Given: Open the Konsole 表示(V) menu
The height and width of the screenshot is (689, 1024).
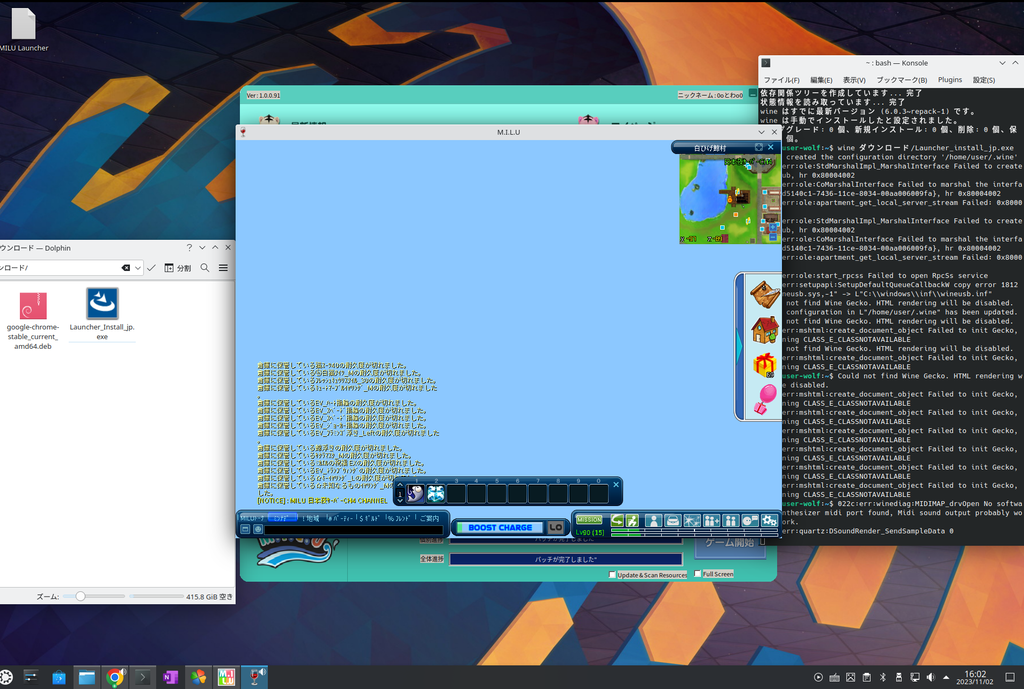Looking at the screenshot, I should (x=854, y=80).
